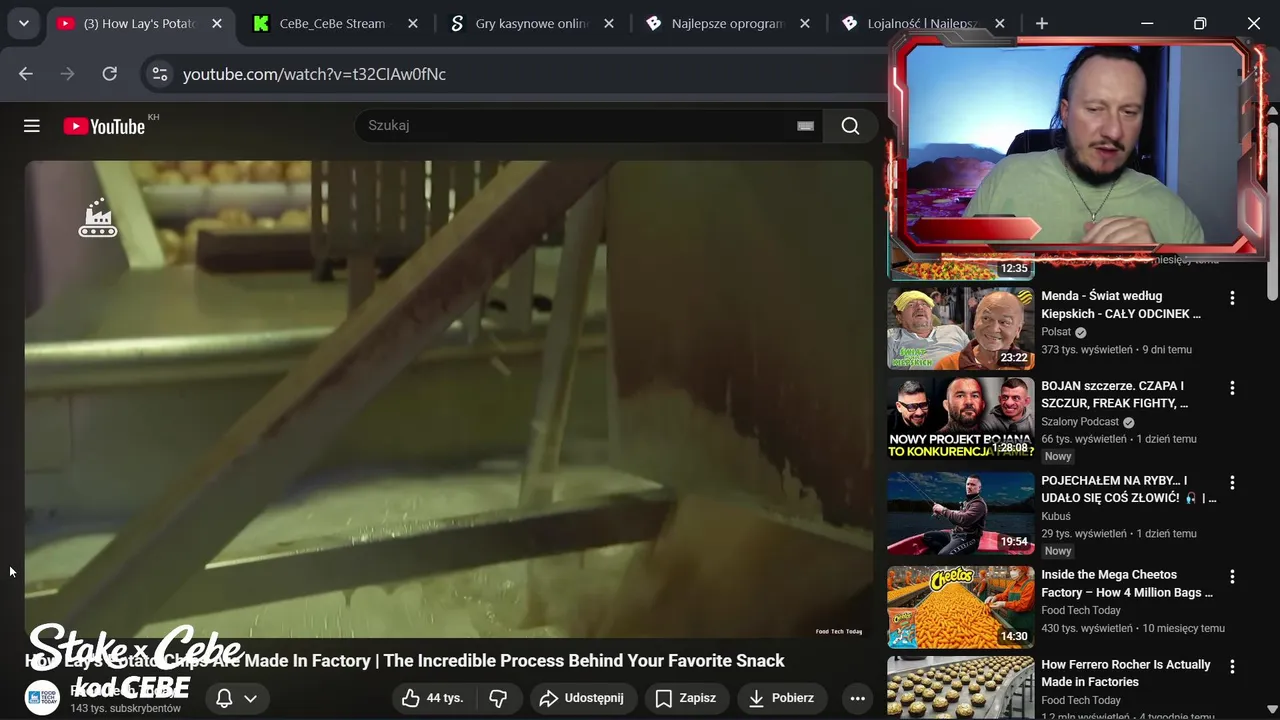Image resolution: width=1280 pixels, height=720 pixels.
Task: Open the YouTube hamburger guide menu
Action: (32, 125)
